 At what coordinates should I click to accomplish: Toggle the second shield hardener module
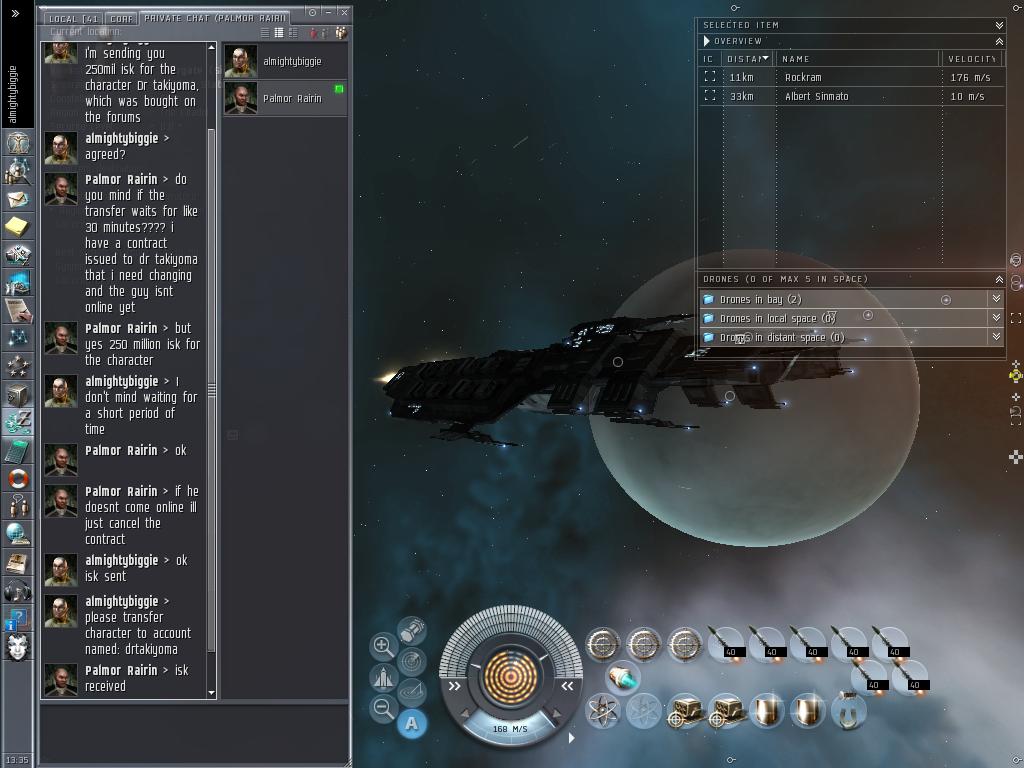coord(807,711)
